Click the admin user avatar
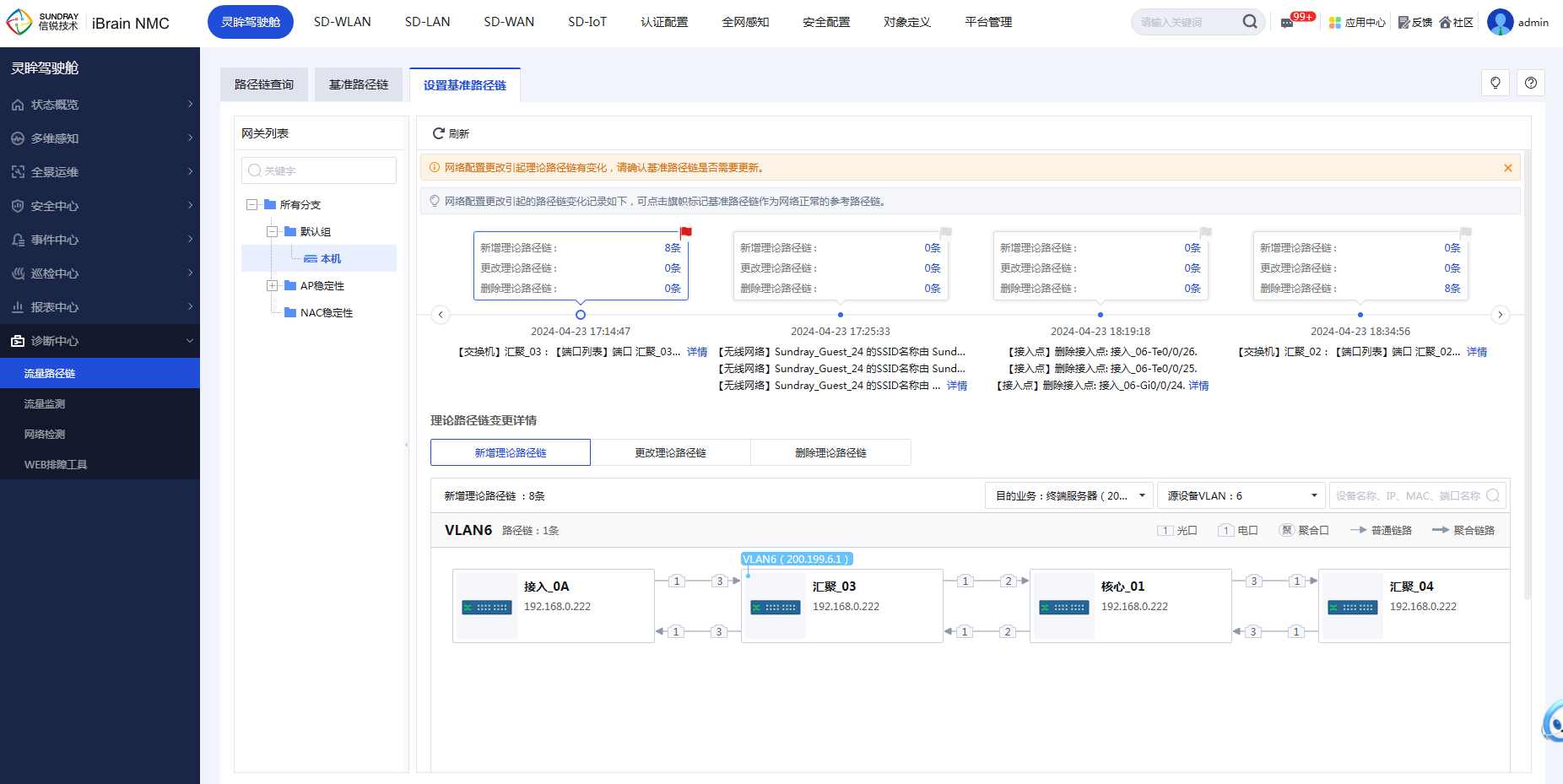This screenshot has height=784, width=1563. point(1500,22)
